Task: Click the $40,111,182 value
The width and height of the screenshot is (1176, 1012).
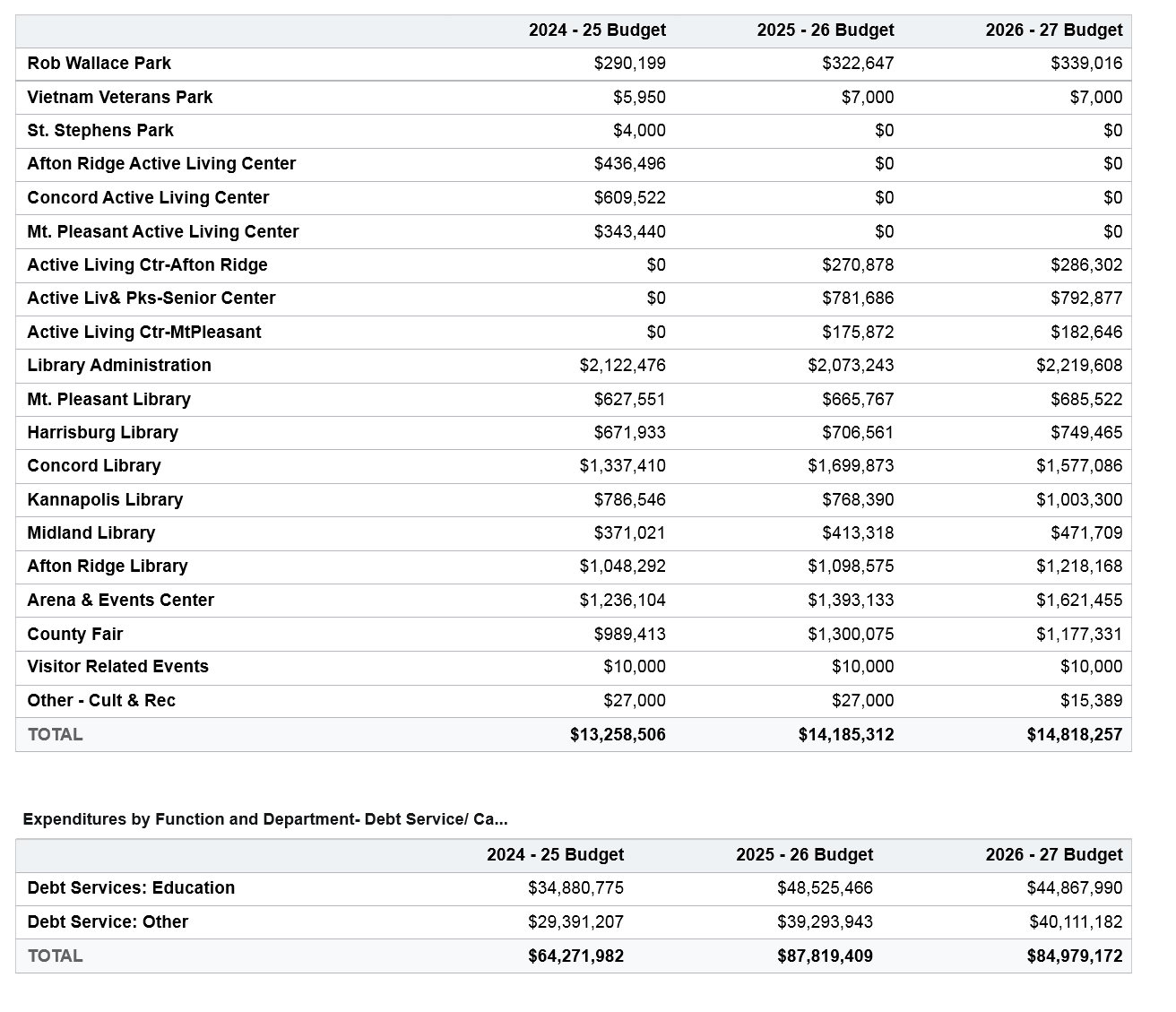Action: (1076, 922)
